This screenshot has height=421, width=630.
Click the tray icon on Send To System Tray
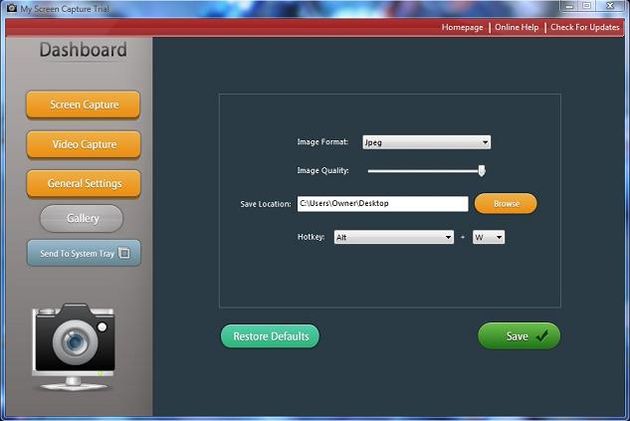click(x=124, y=253)
